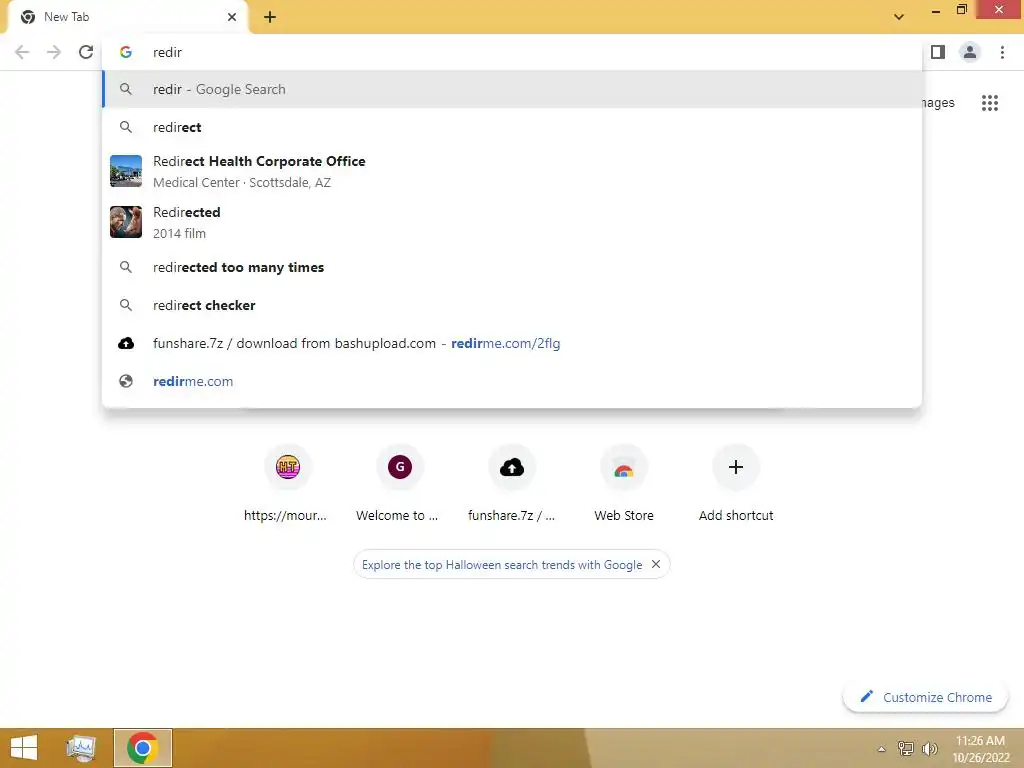
Task: Open the 'Welcome to ...' shortcut tile
Action: click(x=400, y=484)
